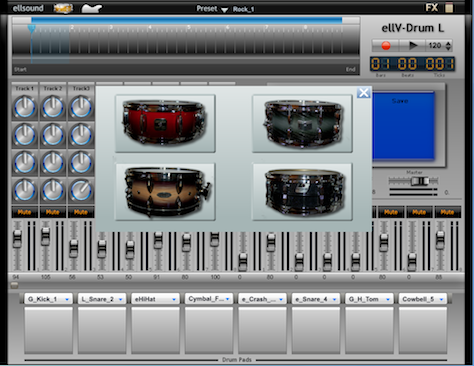Hit the drum pad under G_H_Tom
The width and height of the screenshot is (474, 366).
(369, 330)
